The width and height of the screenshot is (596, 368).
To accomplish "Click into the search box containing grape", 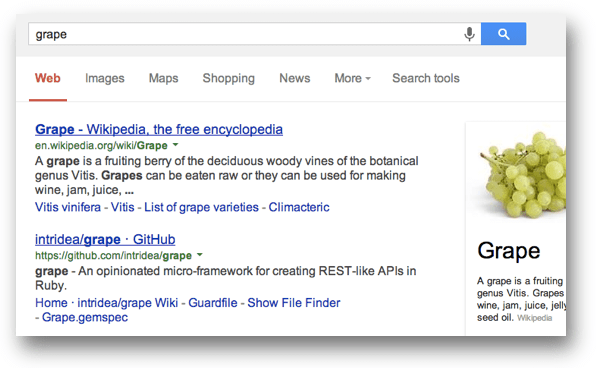I will (245, 34).
